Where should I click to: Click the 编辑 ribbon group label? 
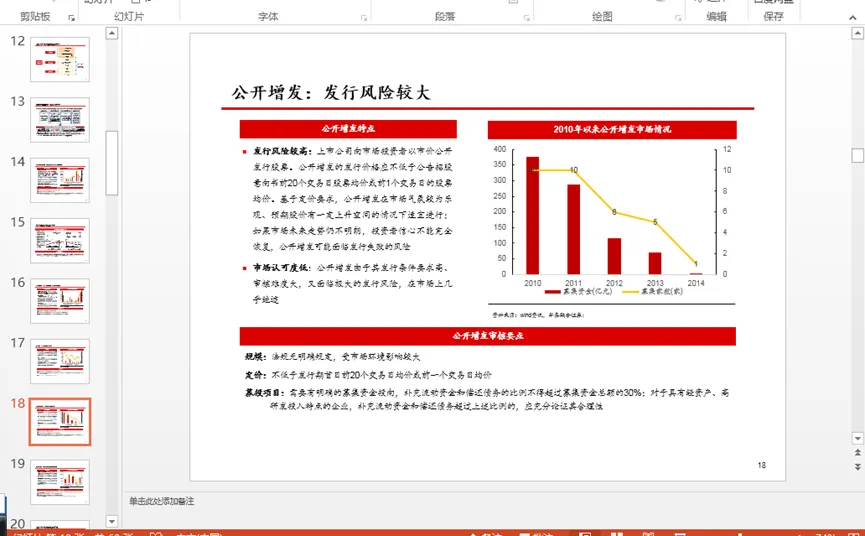coord(716,17)
